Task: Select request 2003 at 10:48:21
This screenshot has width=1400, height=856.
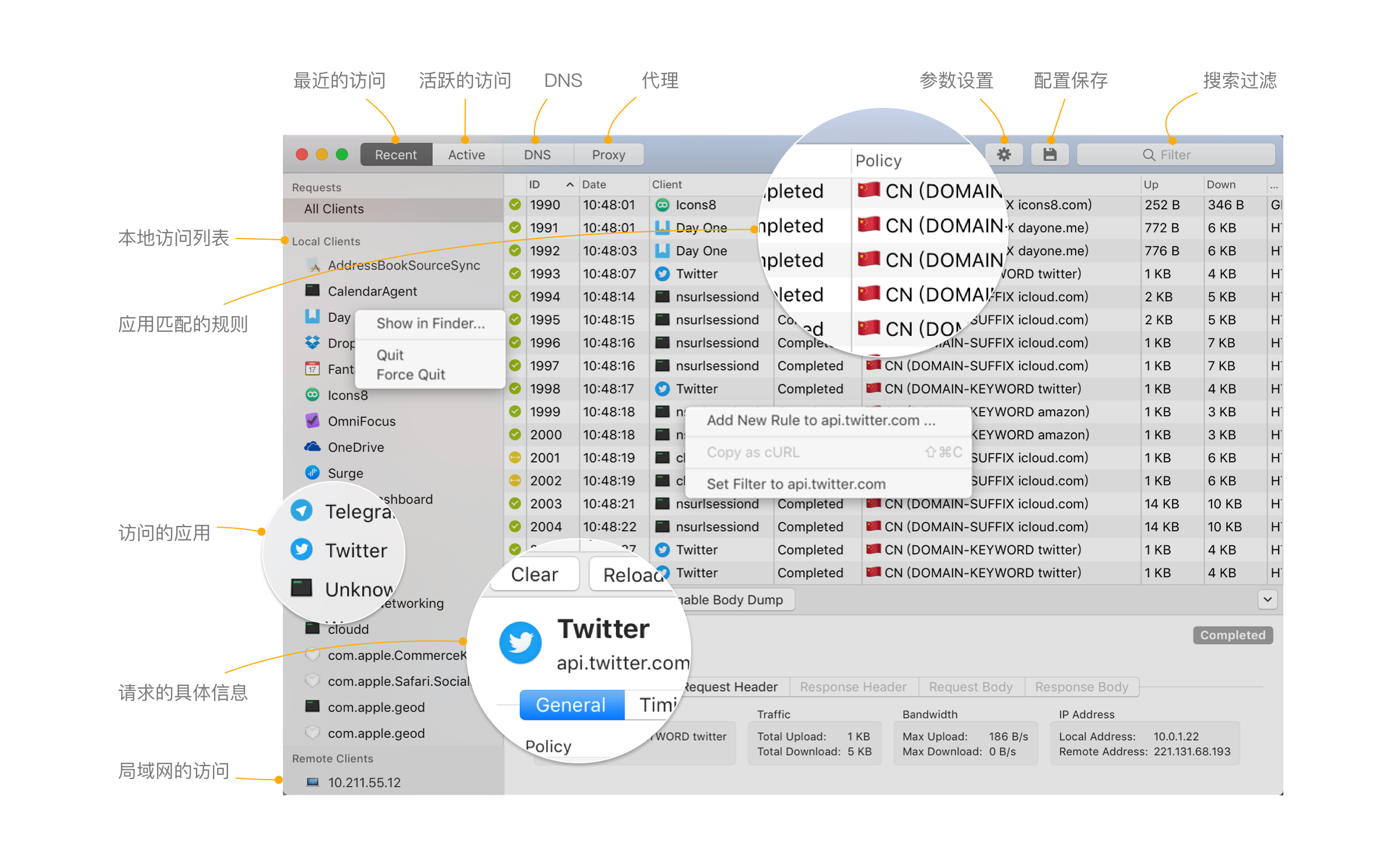Action: tap(892, 503)
